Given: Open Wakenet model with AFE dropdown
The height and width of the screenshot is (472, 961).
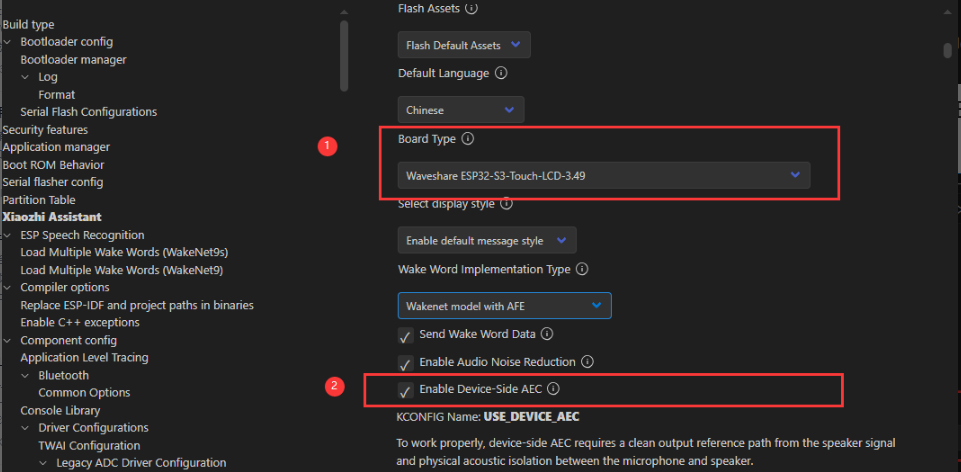Looking at the screenshot, I should [504, 305].
